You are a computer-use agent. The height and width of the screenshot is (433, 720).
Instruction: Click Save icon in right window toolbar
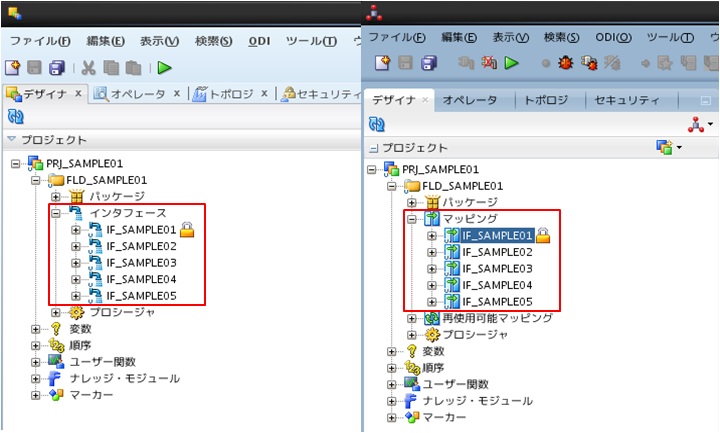(x=405, y=62)
